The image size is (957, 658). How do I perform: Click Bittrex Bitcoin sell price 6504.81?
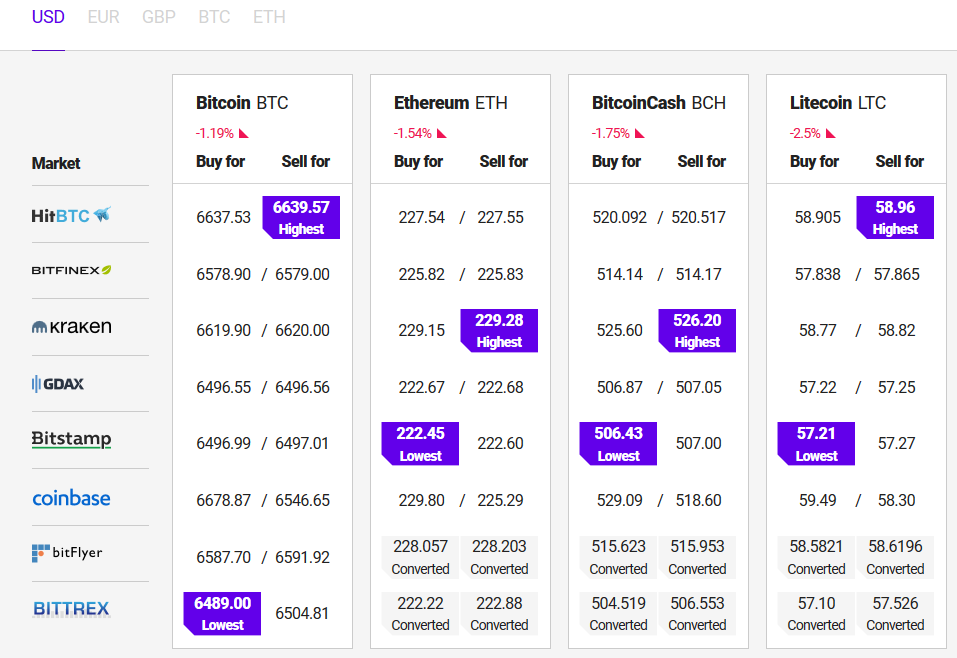pyautogui.click(x=302, y=613)
